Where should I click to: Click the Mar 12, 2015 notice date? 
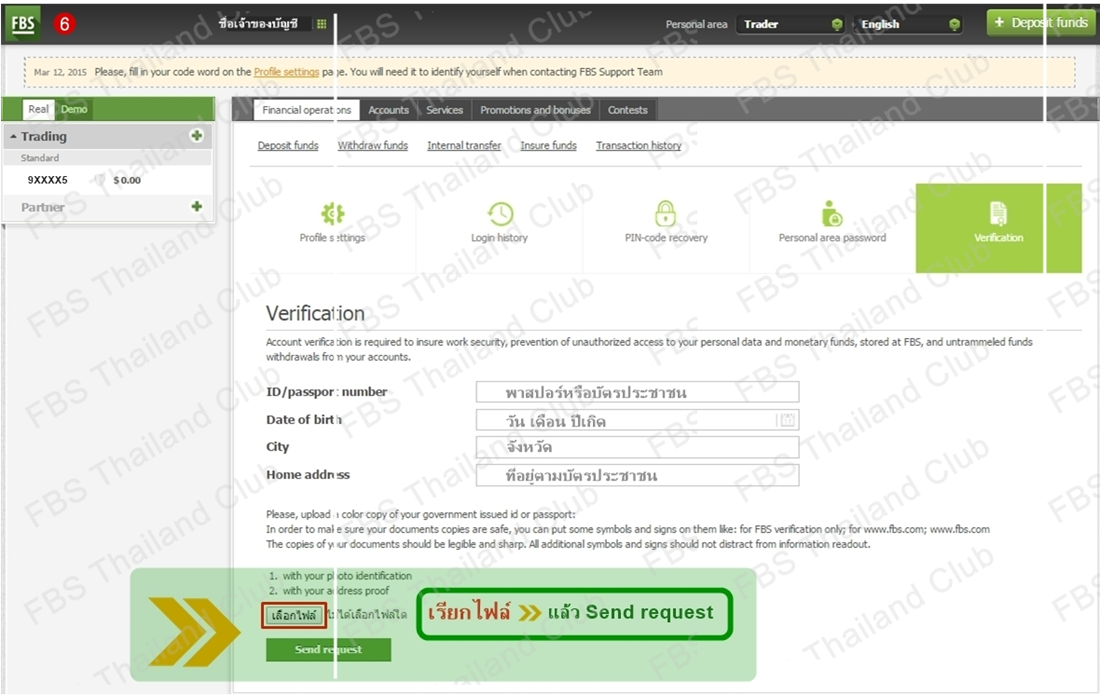(x=60, y=72)
